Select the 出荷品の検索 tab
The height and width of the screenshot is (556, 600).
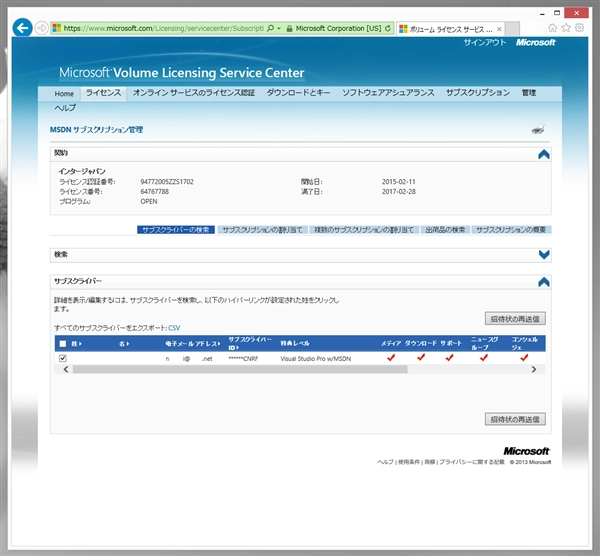[x=445, y=230]
